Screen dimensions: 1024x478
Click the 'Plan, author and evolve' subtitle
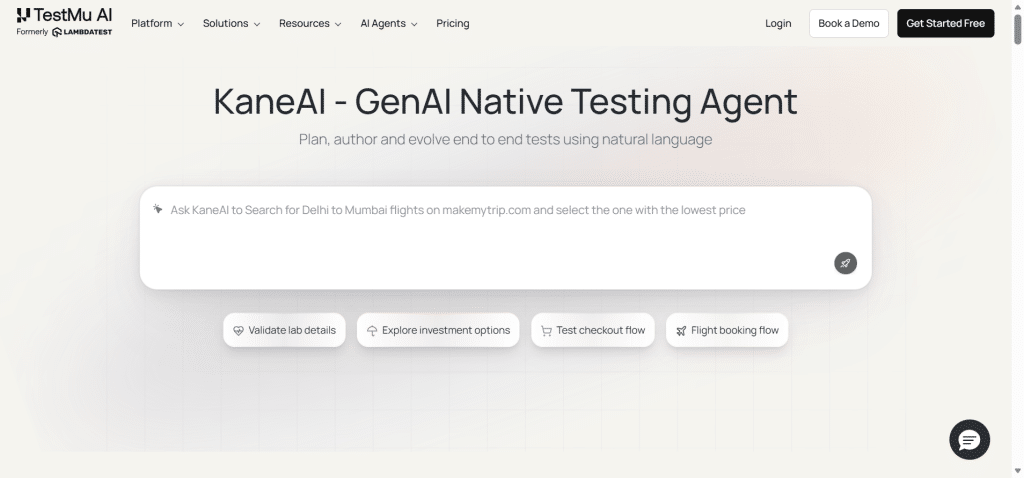point(505,139)
